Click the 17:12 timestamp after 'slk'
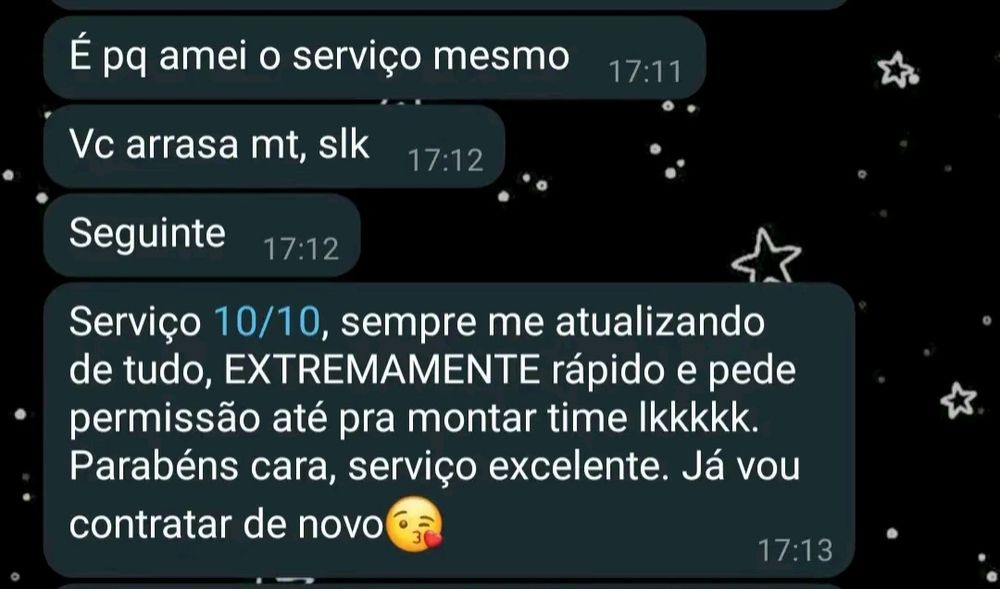Viewport: 1000px width, 589px height. (445, 161)
